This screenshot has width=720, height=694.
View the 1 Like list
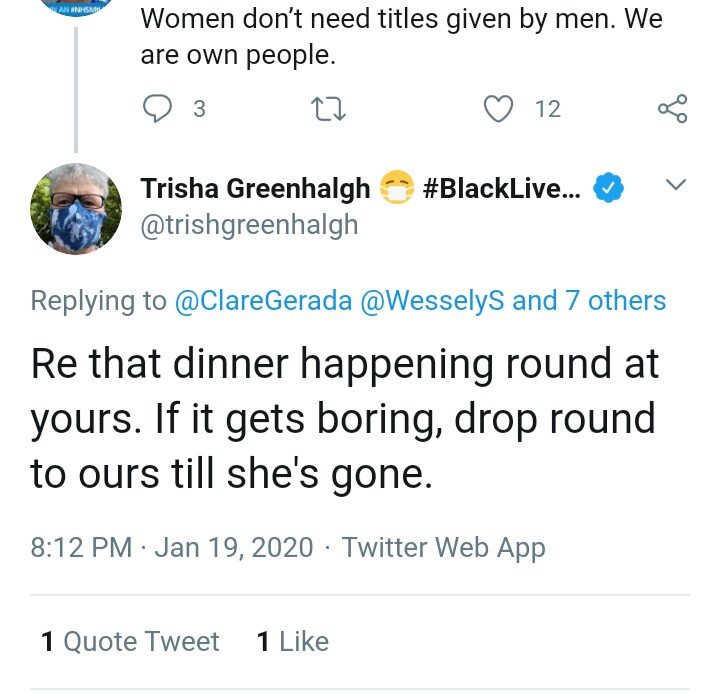(x=293, y=641)
